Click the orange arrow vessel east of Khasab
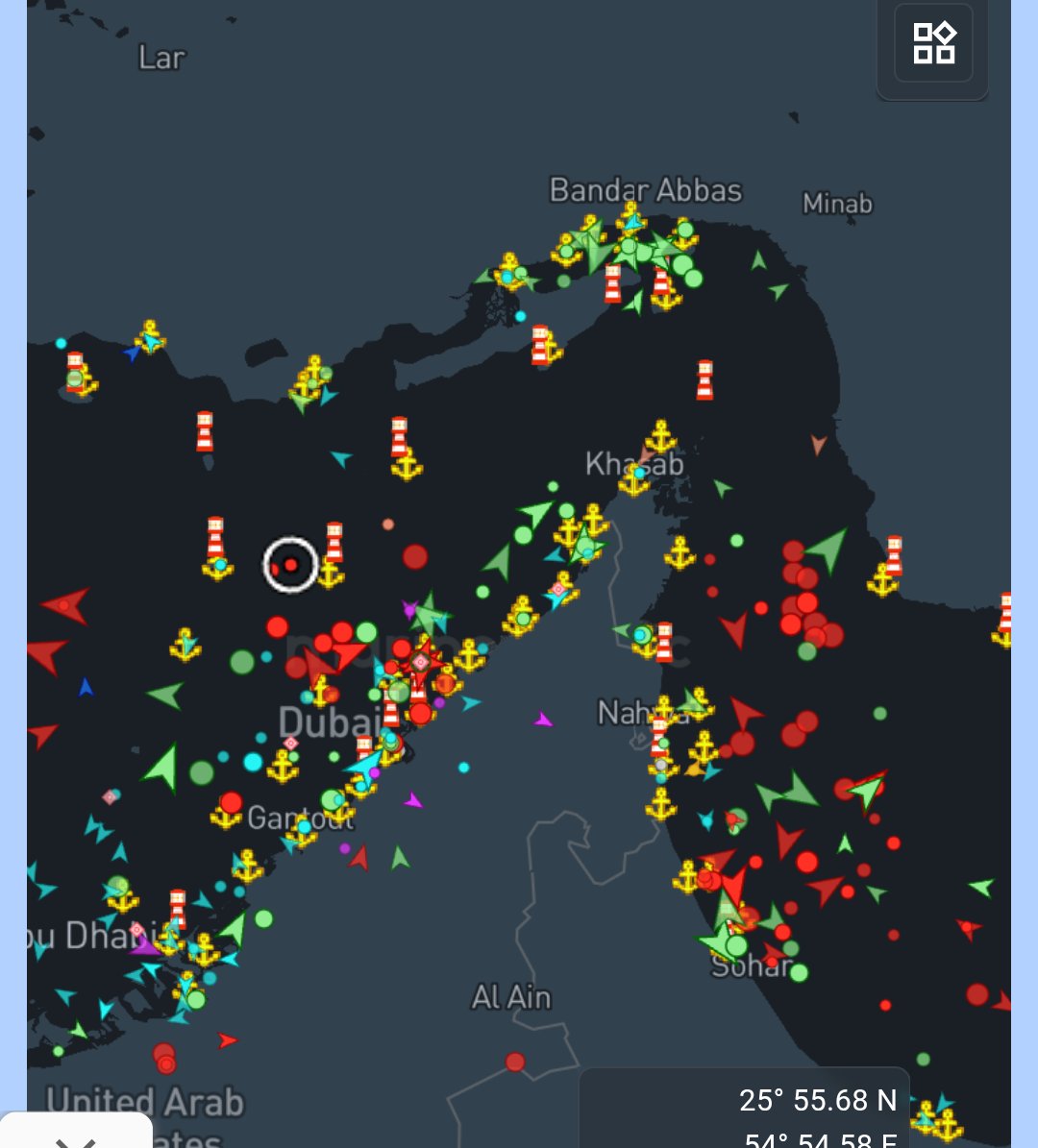The image size is (1038, 1148). 818,444
